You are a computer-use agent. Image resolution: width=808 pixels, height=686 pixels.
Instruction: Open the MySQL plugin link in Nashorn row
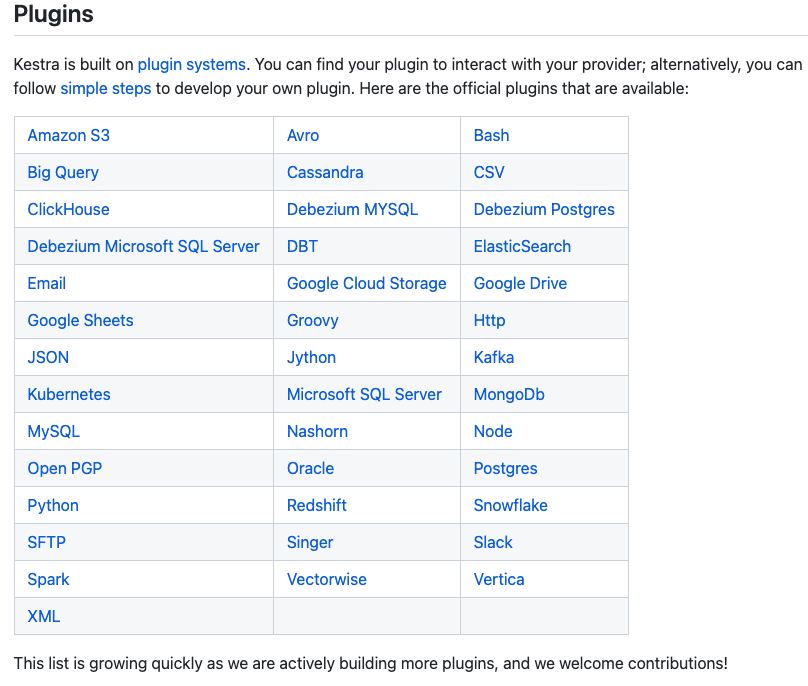coord(54,432)
